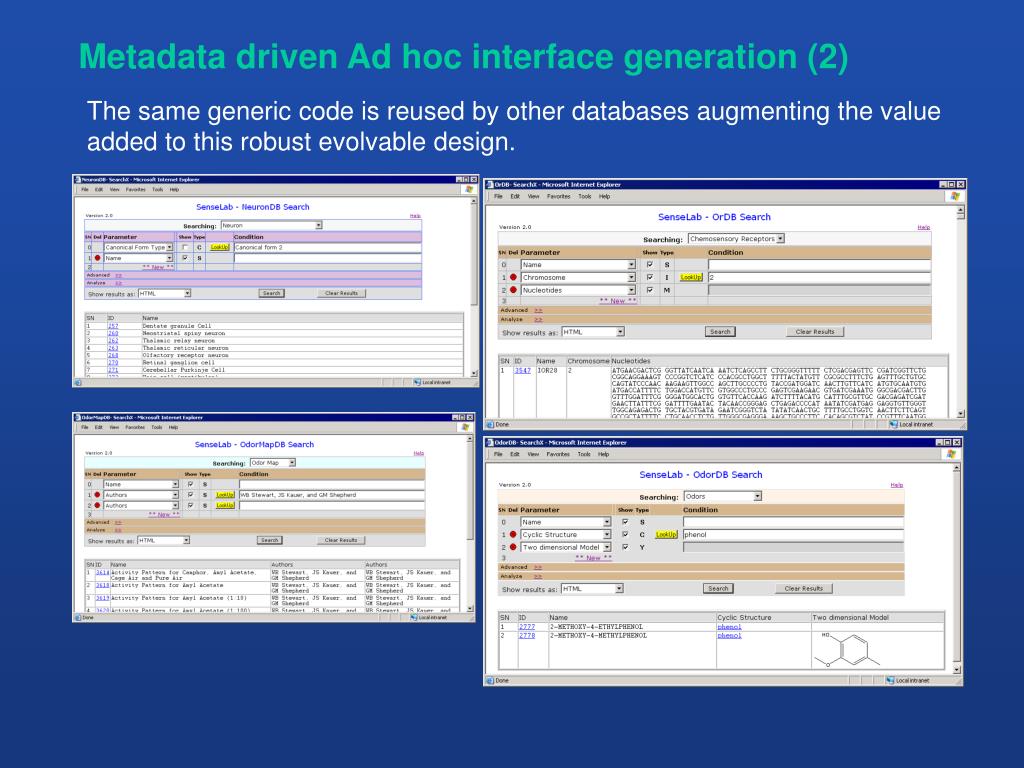This screenshot has width=1024, height=768.
Task: Click the Local intranet zone icon in OdorMapDB status bar
Action: click(414, 617)
